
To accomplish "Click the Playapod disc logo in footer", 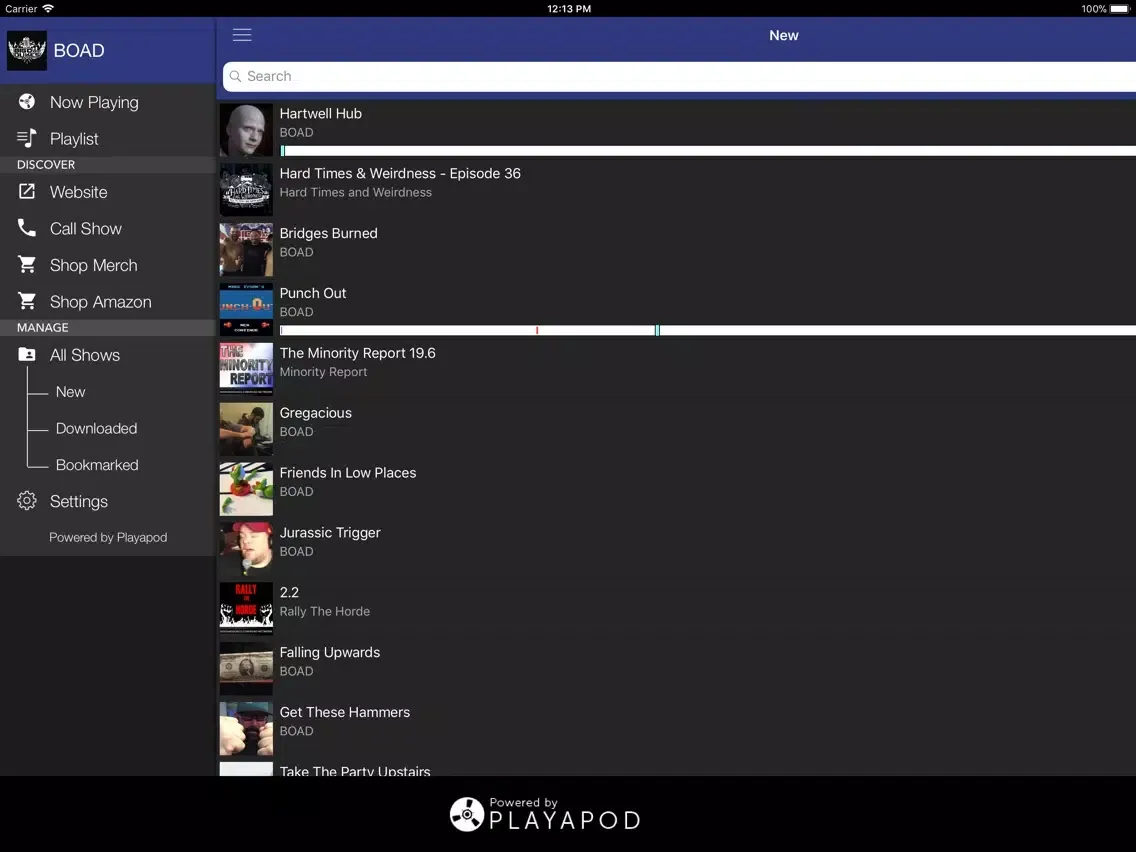I will pos(467,814).
